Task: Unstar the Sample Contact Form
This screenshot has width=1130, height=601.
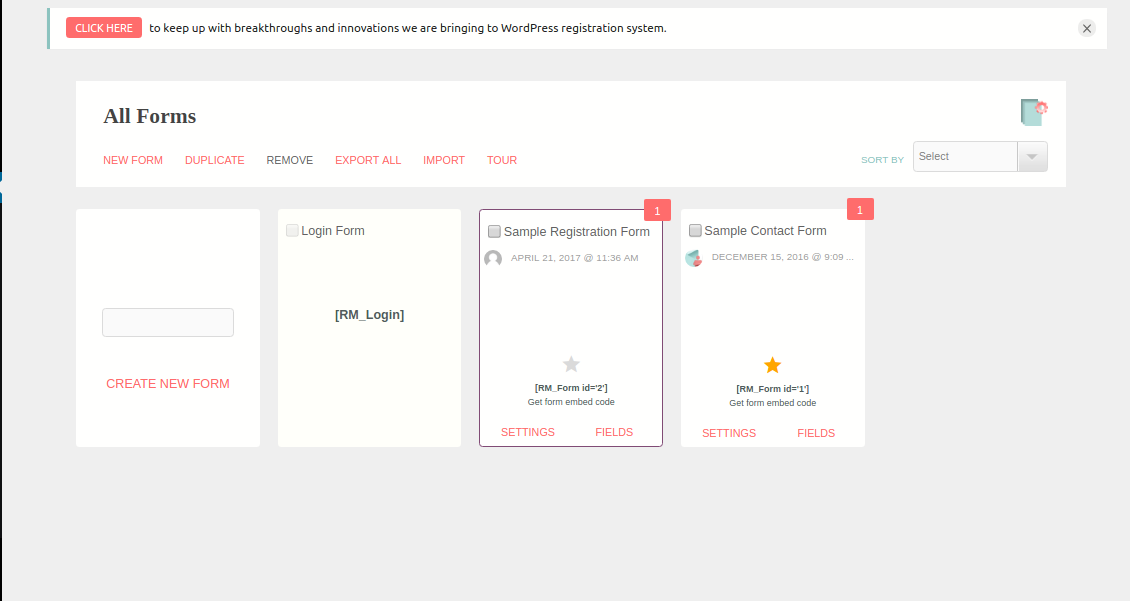Action: (x=772, y=364)
